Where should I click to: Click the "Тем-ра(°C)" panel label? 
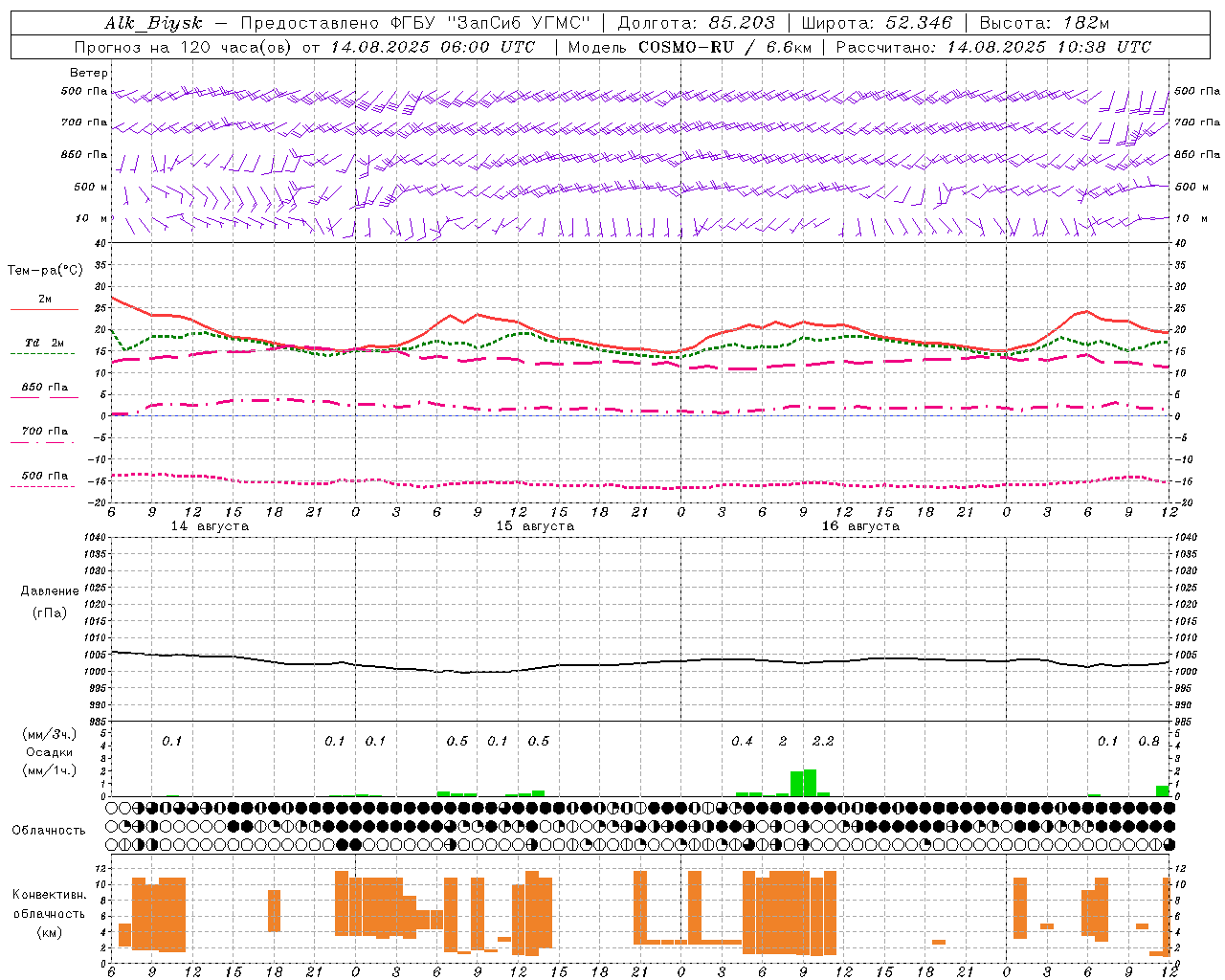(x=45, y=271)
